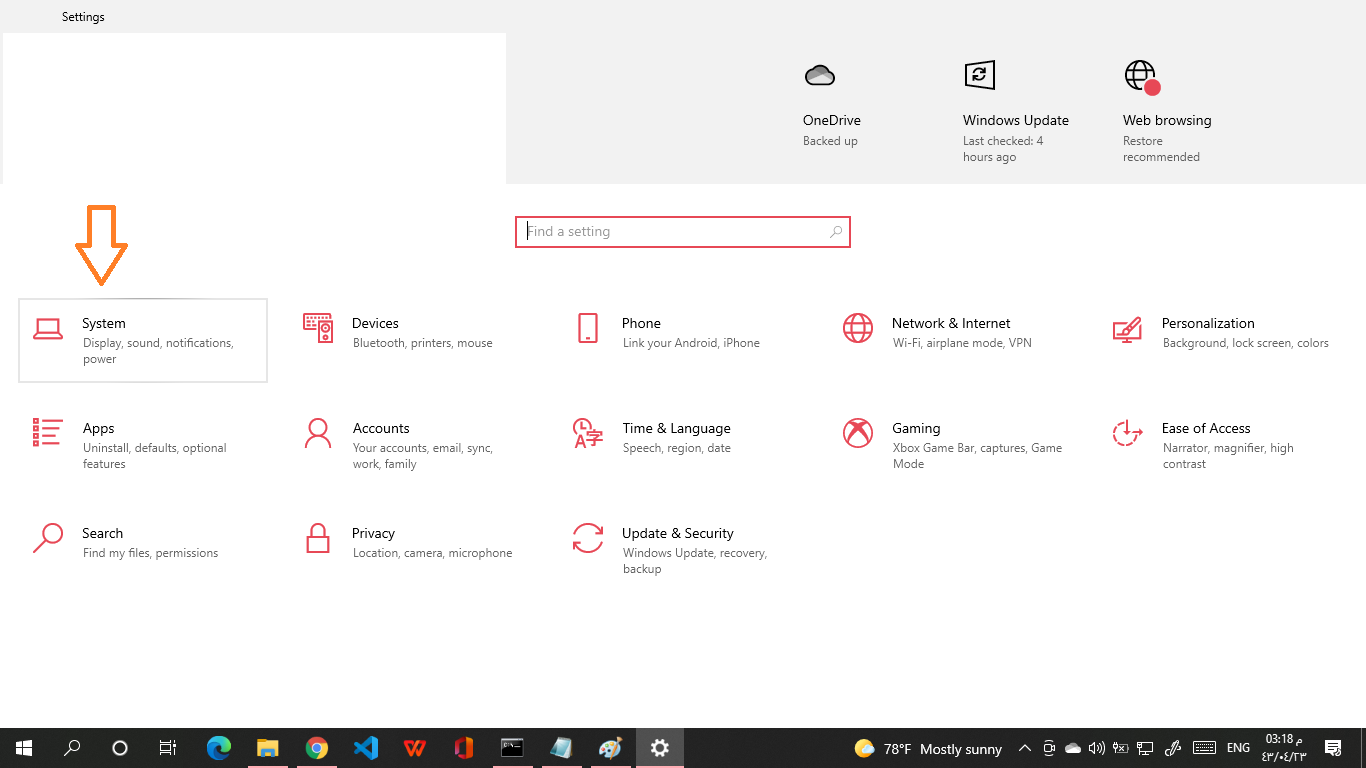Open Gaming settings with Xbox icon

click(x=953, y=445)
